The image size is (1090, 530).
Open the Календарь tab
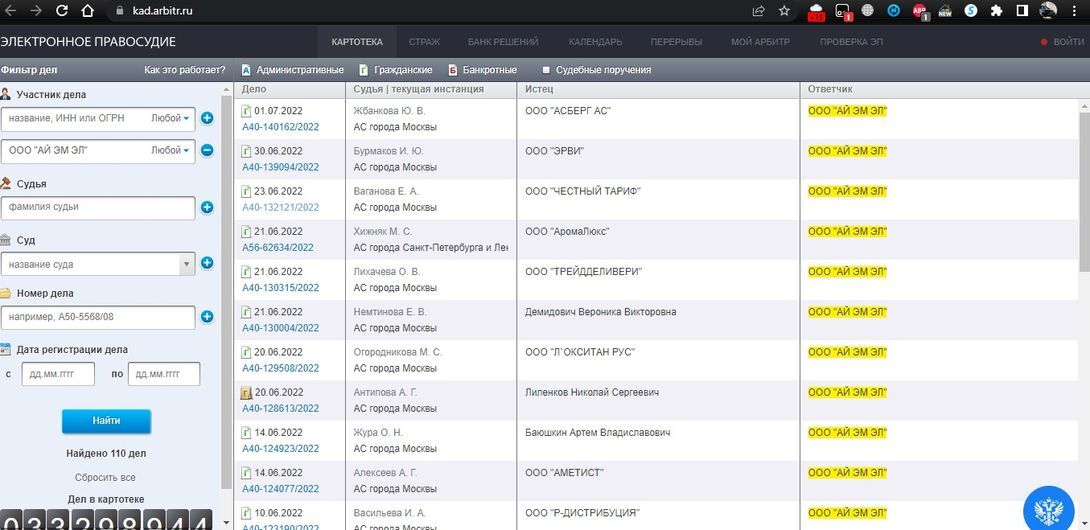pyautogui.click(x=595, y=42)
